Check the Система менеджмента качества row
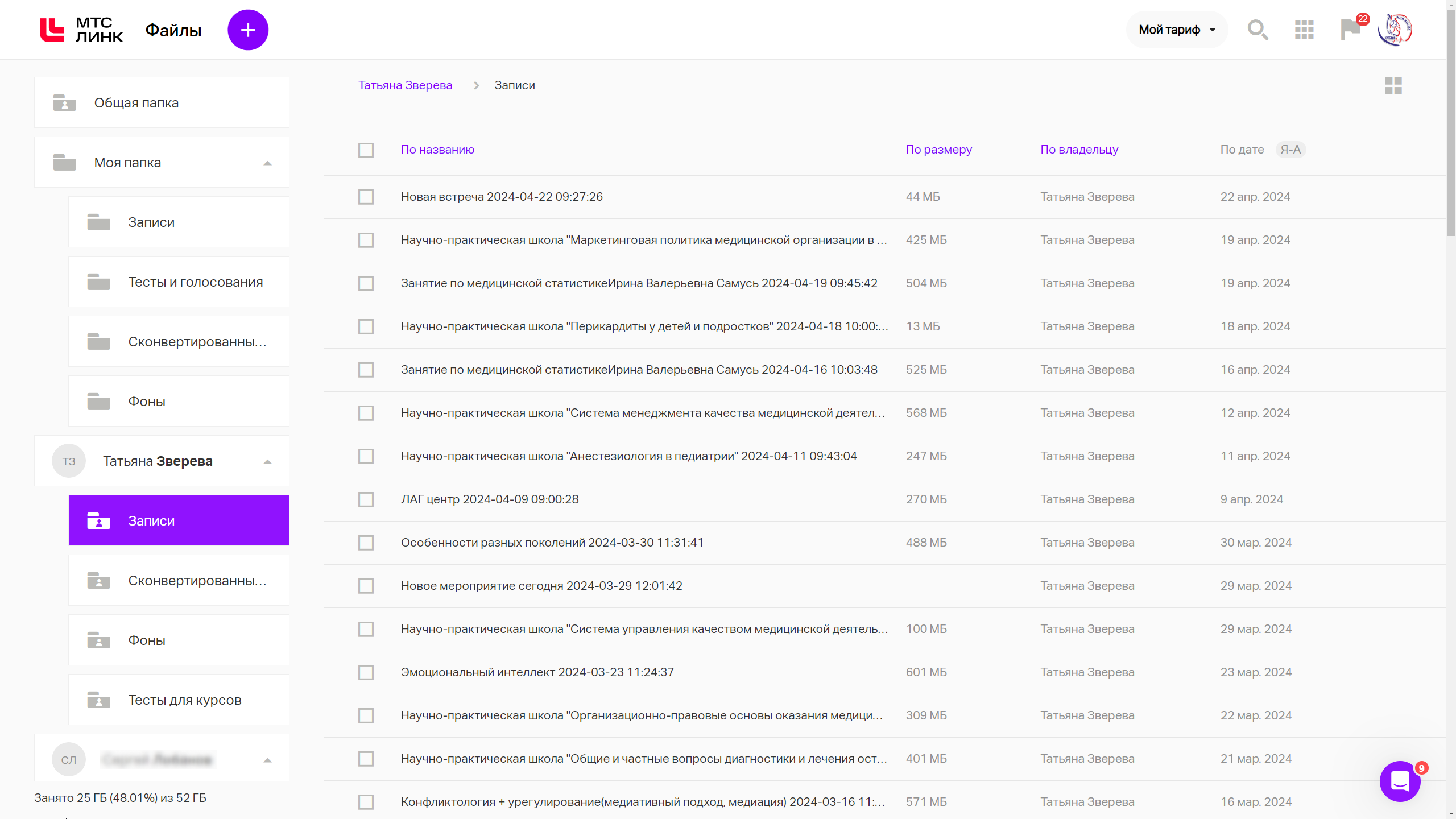 point(366,413)
